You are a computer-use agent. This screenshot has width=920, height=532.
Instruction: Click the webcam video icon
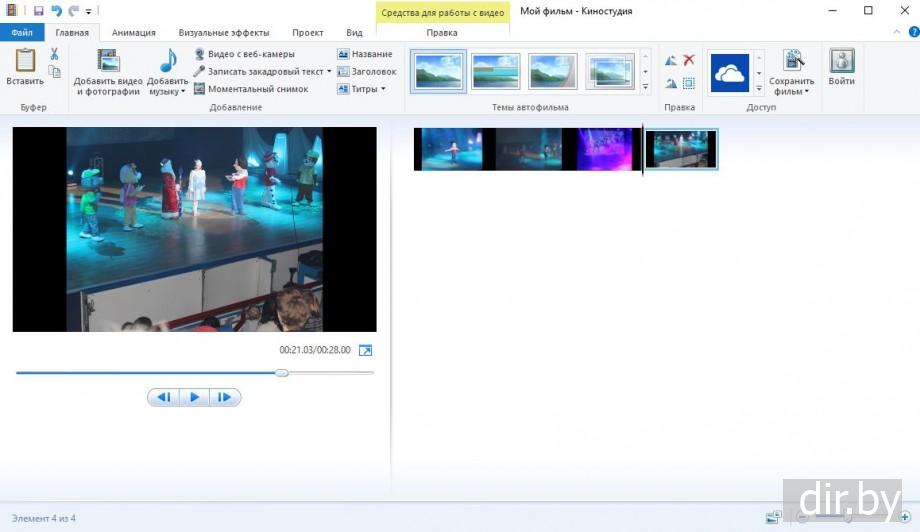[x=199, y=54]
